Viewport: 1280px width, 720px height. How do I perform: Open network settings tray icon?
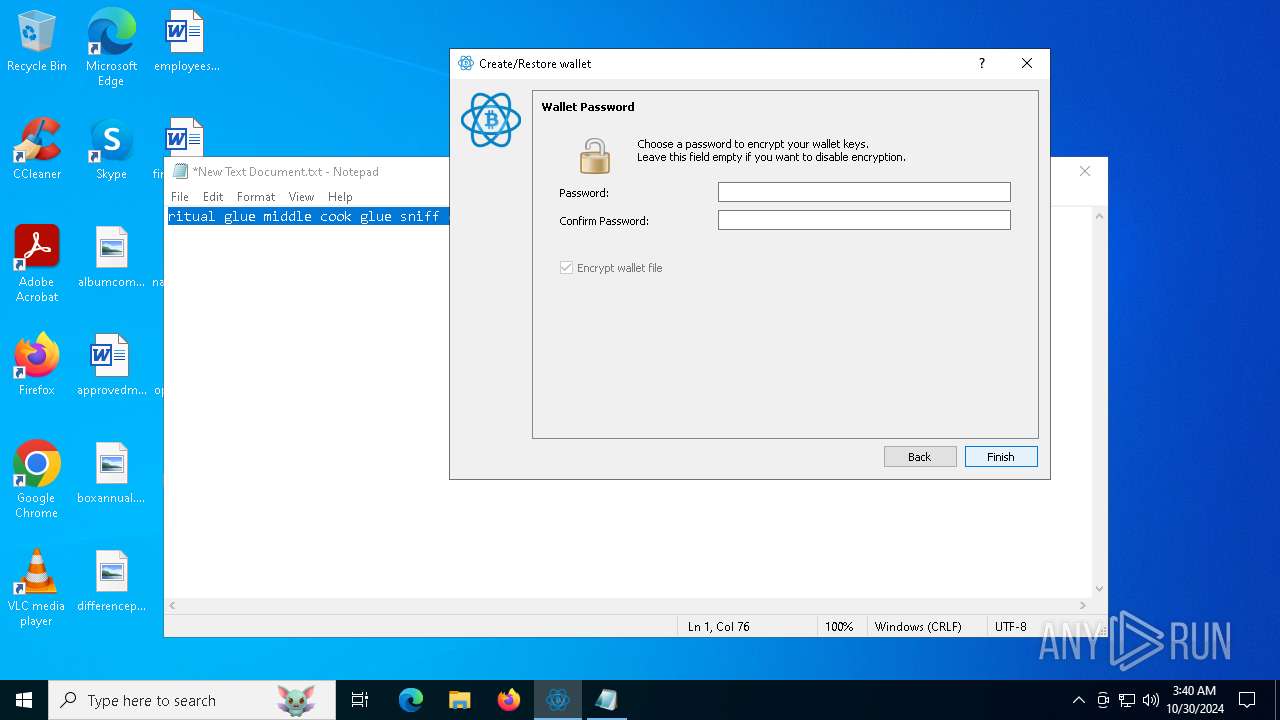pos(1127,700)
